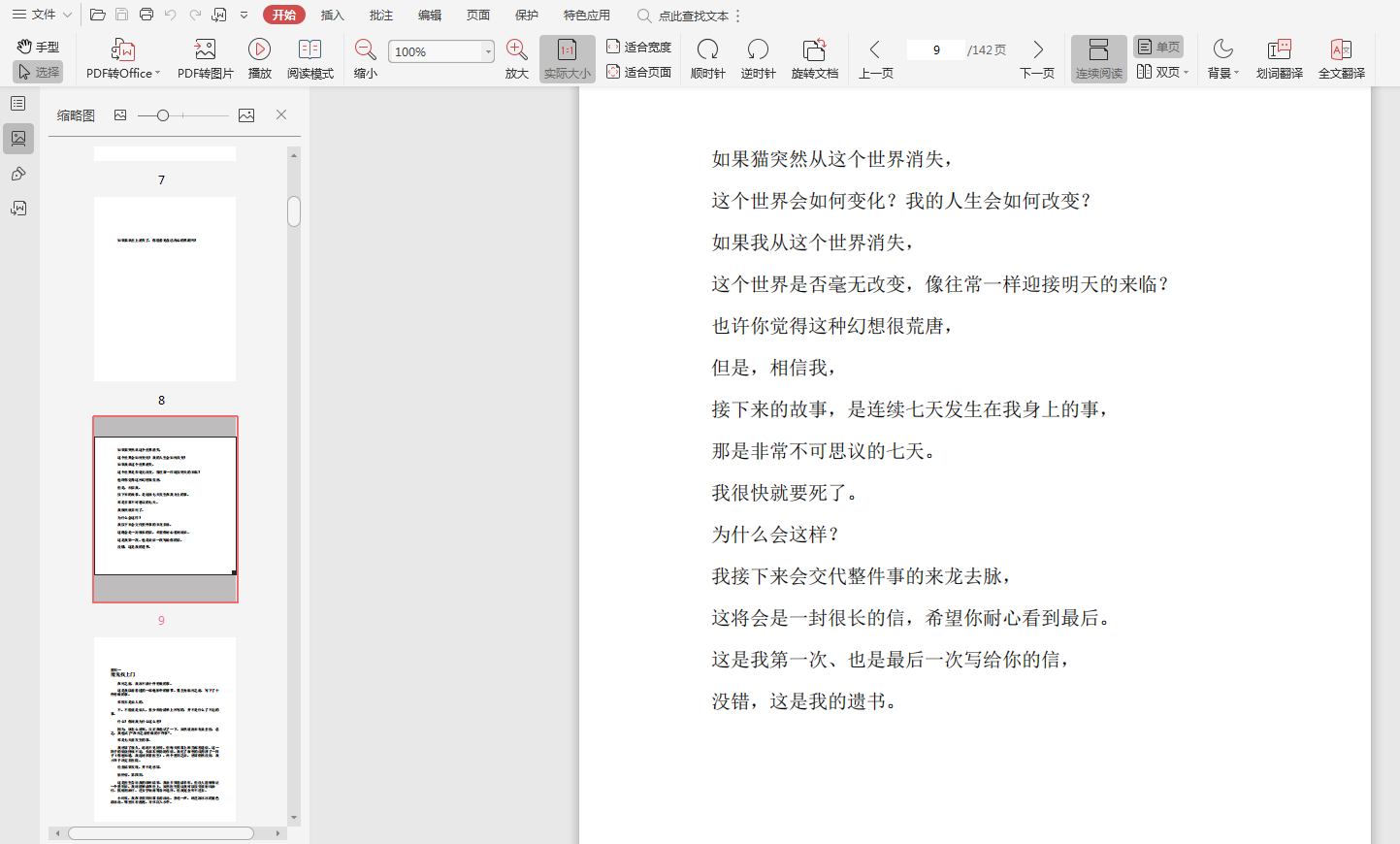Switch to the 编辑 tab
Viewport: 1400px width, 844px height.
[430, 15]
